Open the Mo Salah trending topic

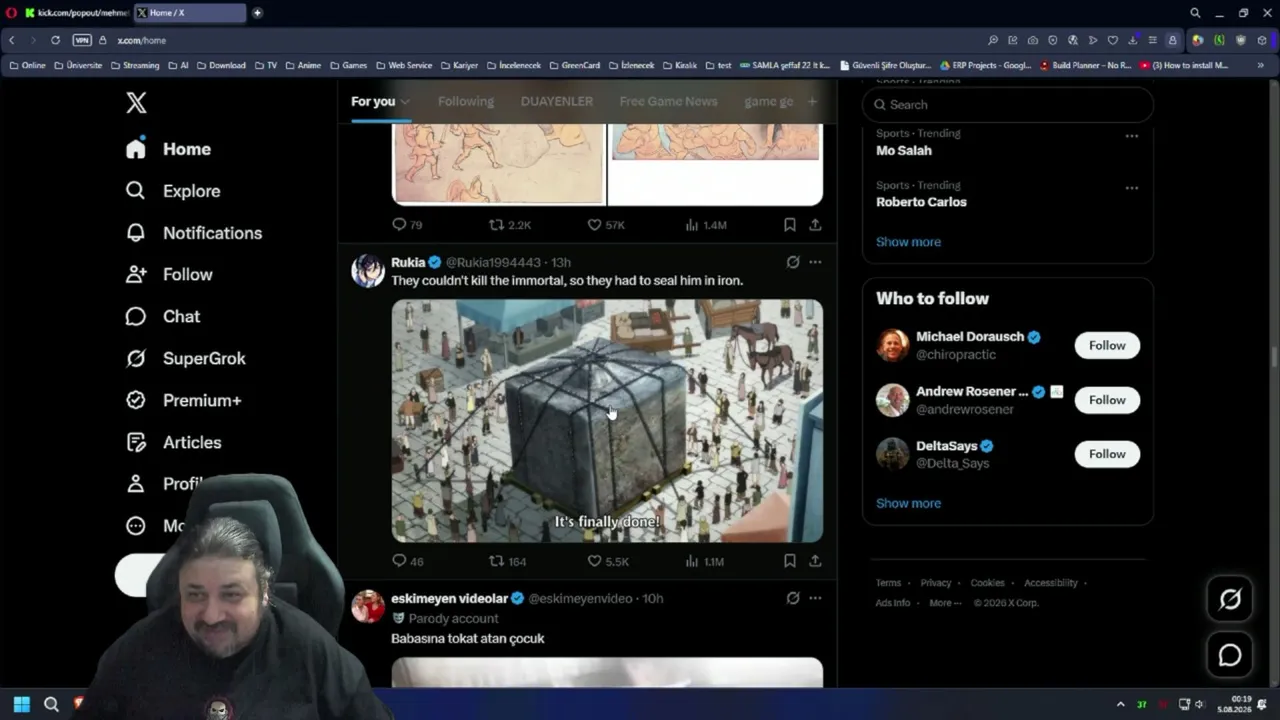[x=904, y=150]
